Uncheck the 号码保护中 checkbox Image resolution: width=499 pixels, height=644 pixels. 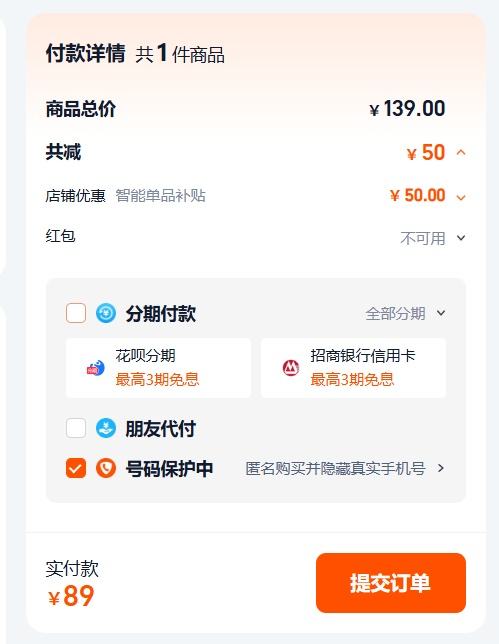tap(76, 468)
